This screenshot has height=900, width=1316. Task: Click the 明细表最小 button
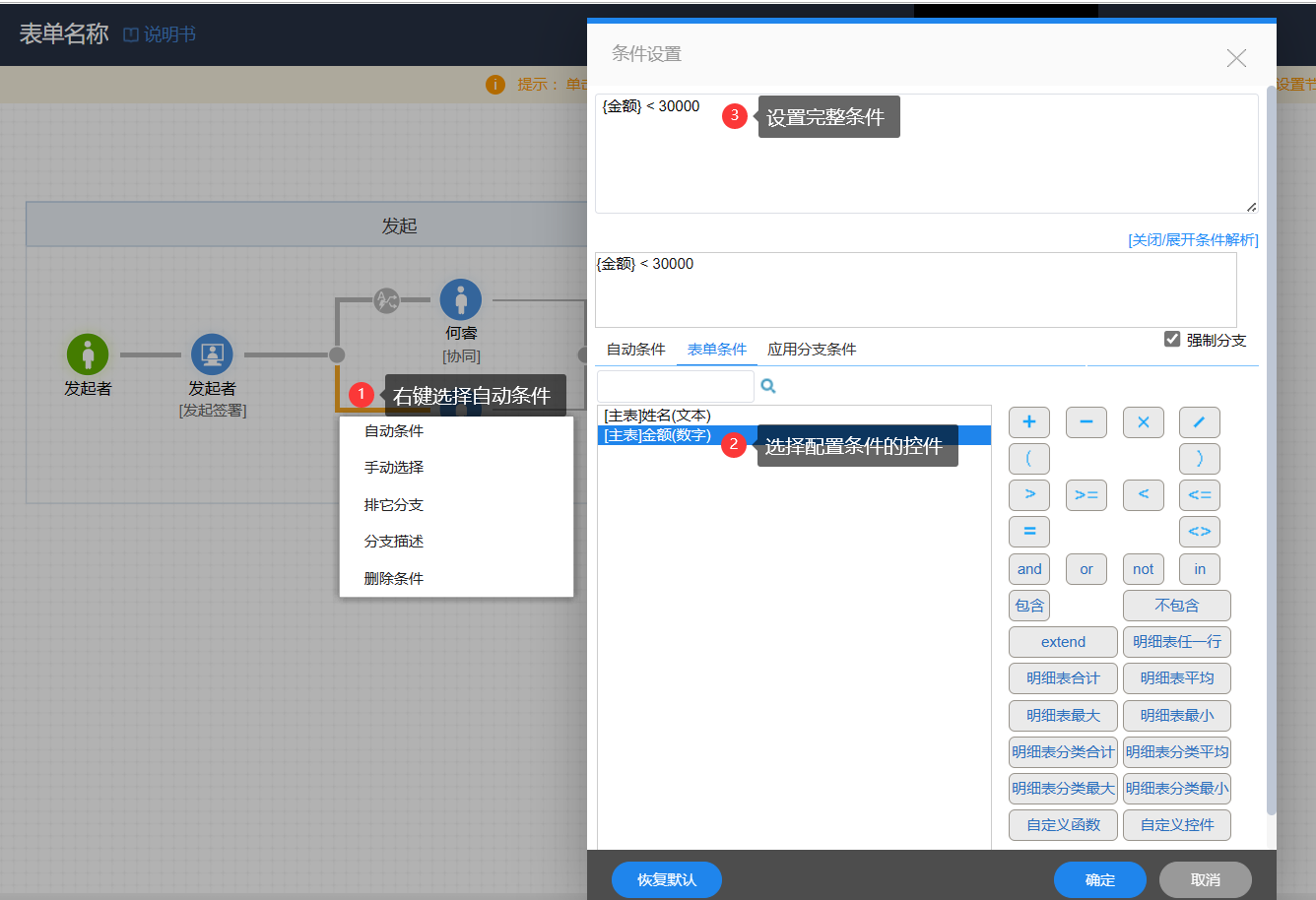(1177, 716)
